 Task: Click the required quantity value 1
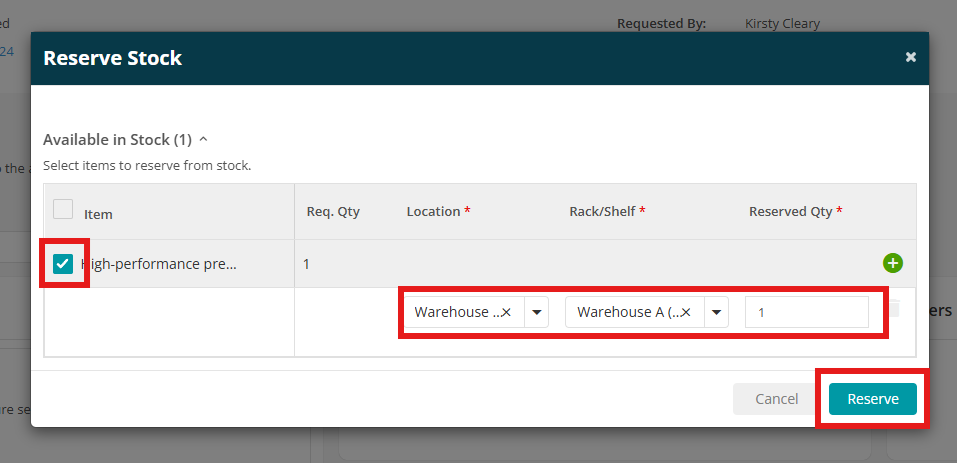pyautogui.click(x=306, y=264)
